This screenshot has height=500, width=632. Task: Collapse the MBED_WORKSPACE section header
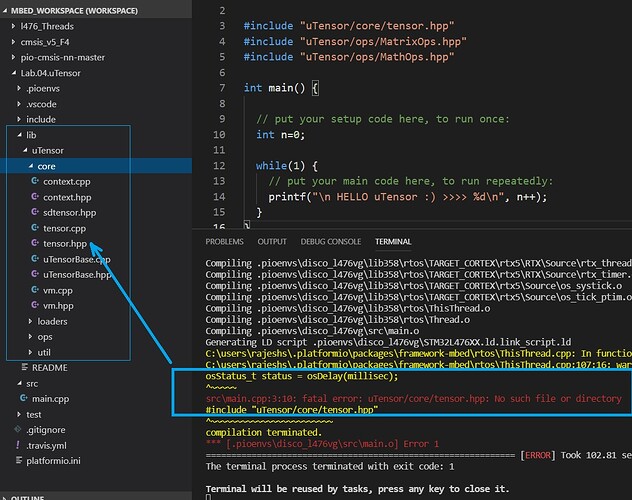click(x=96, y=10)
